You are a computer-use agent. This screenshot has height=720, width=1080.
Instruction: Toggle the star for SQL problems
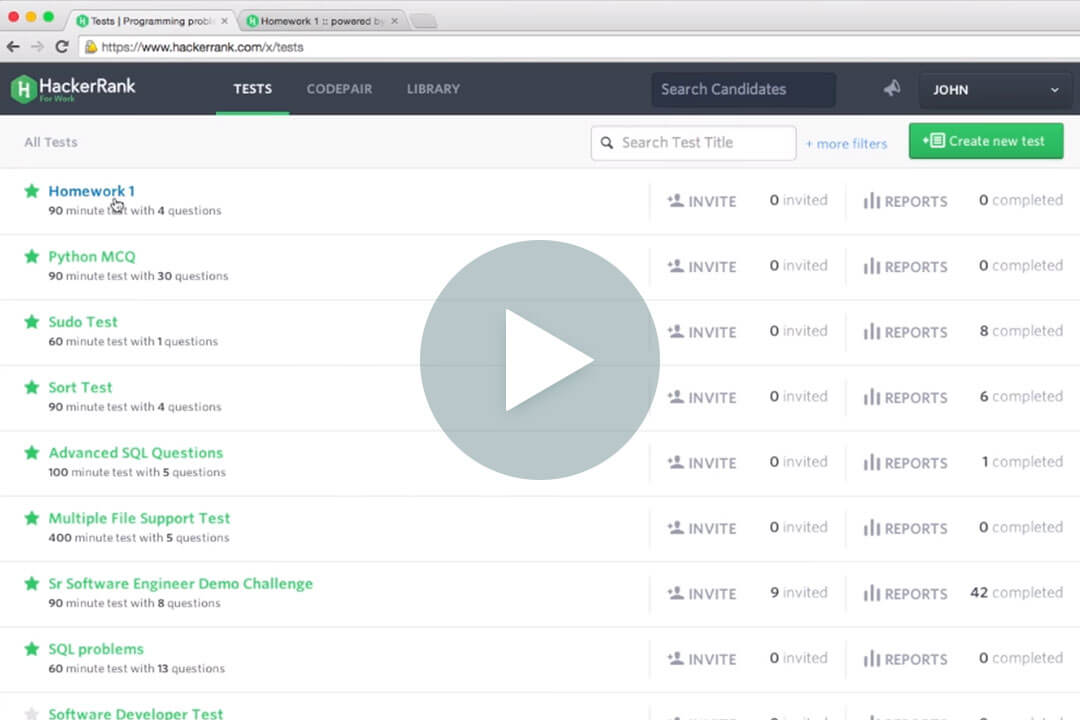point(32,649)
